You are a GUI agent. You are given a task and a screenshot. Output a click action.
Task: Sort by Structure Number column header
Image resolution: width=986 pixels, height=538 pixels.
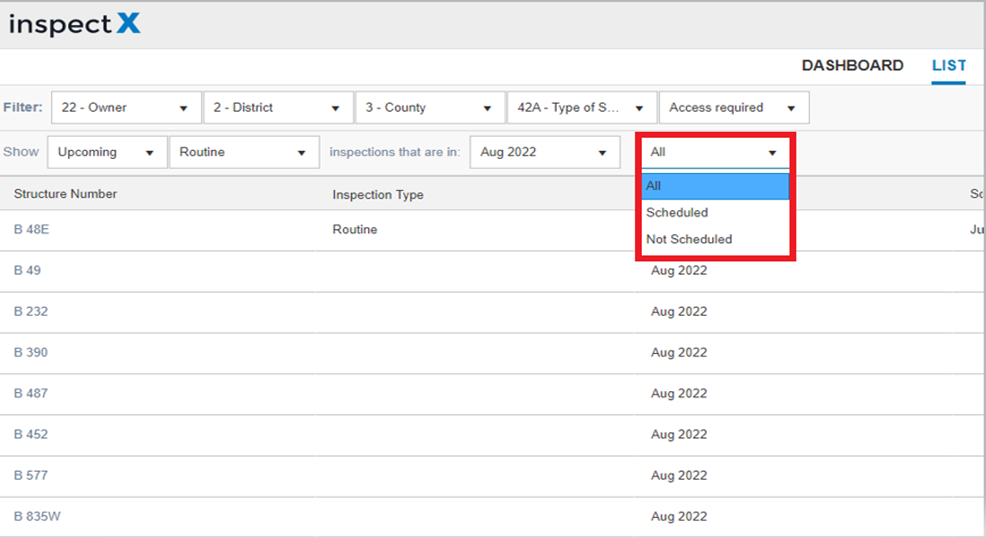tap(65, 194)
